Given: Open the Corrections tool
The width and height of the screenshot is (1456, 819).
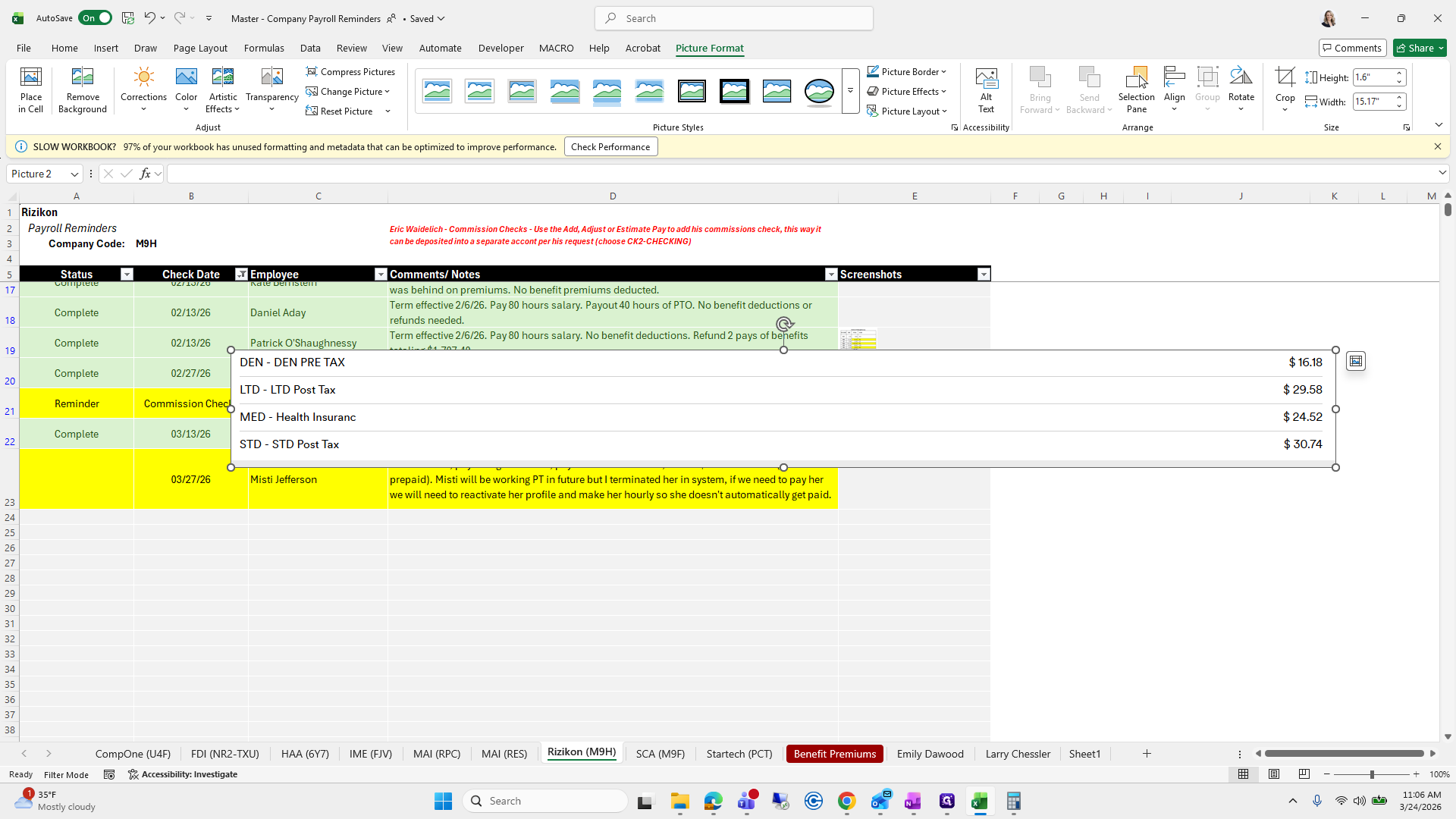Looking at the screenshot, I should (x=143, y=78).
